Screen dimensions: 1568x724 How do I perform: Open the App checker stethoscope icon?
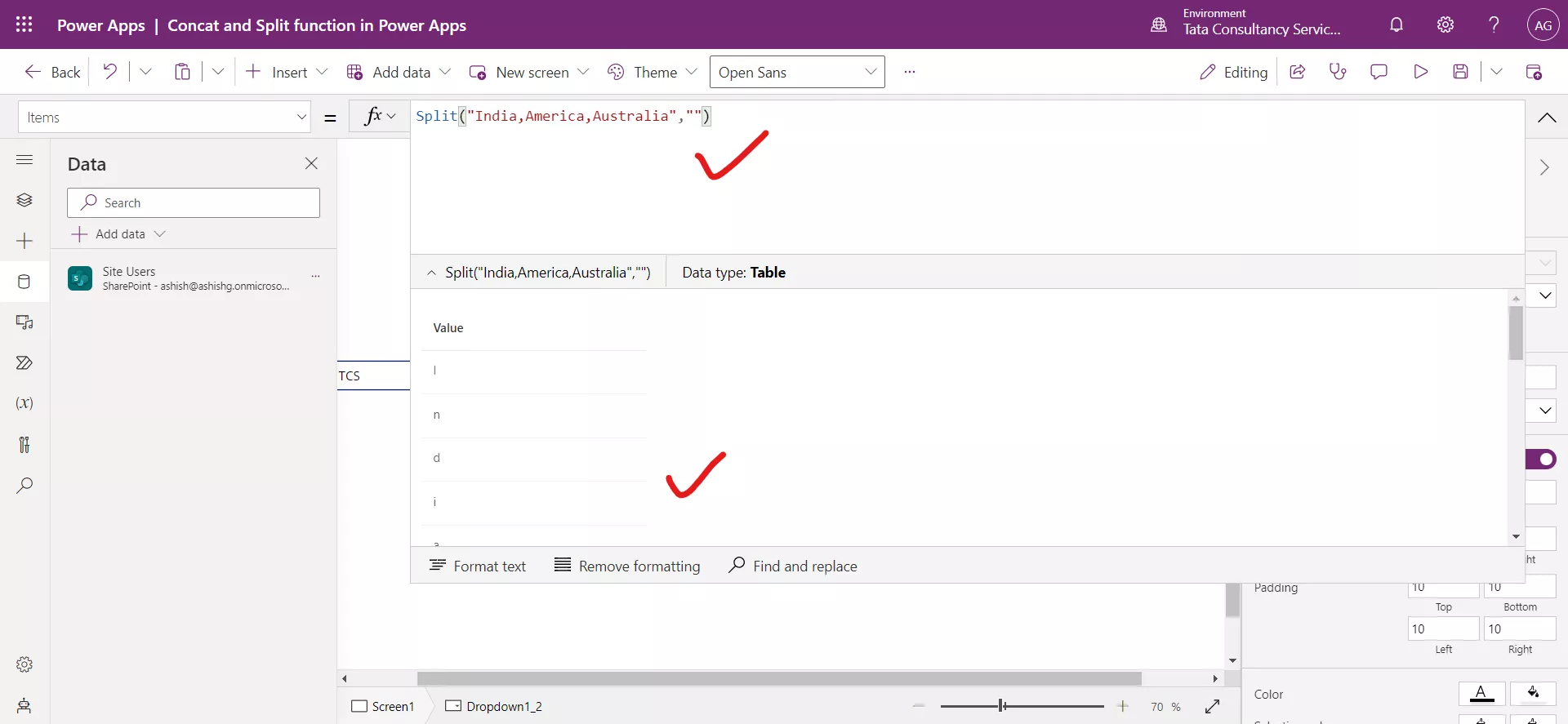pos(1338,72)
